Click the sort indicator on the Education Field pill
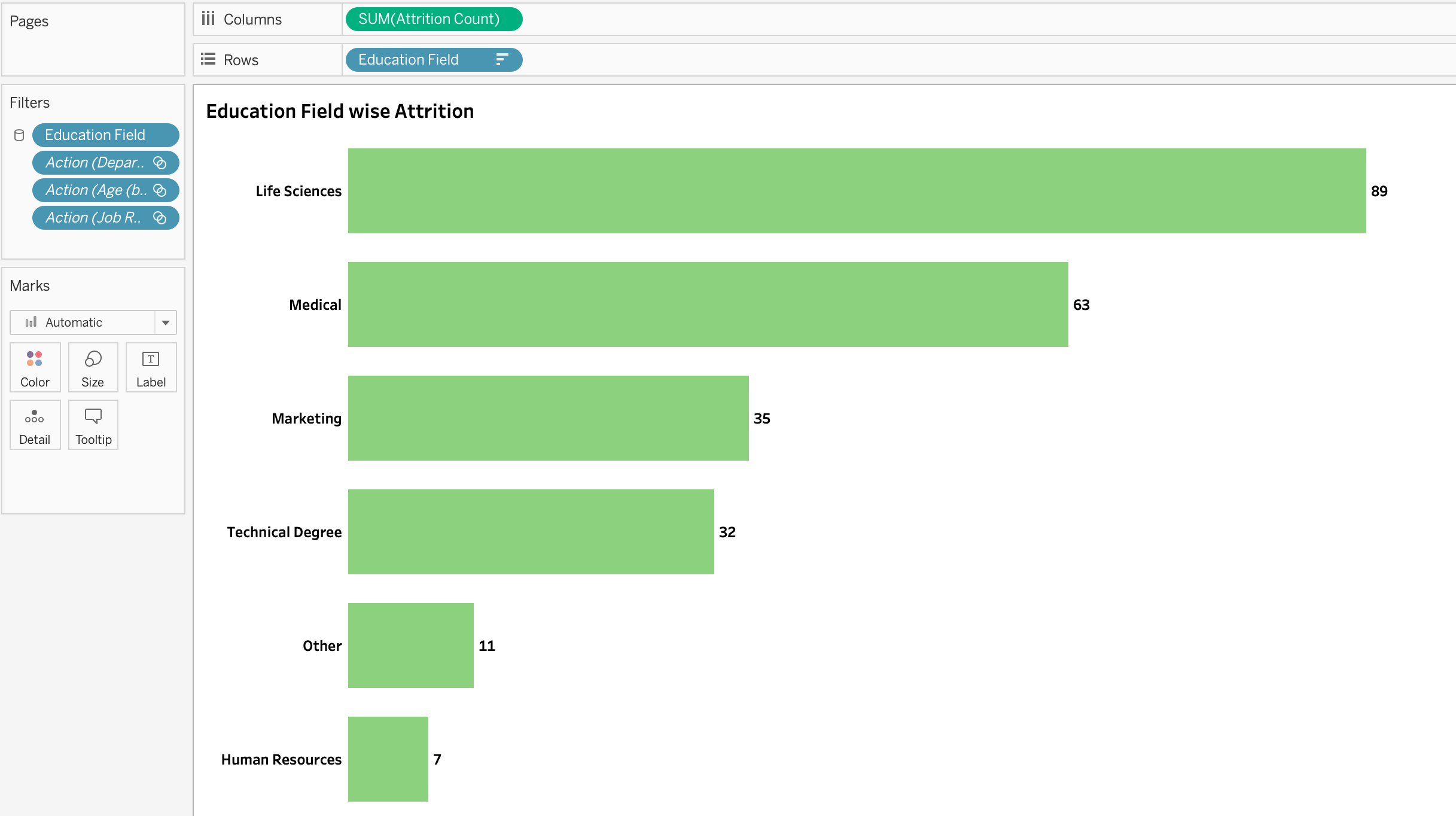Screen dimensions: 1456x816 [502, 60]
